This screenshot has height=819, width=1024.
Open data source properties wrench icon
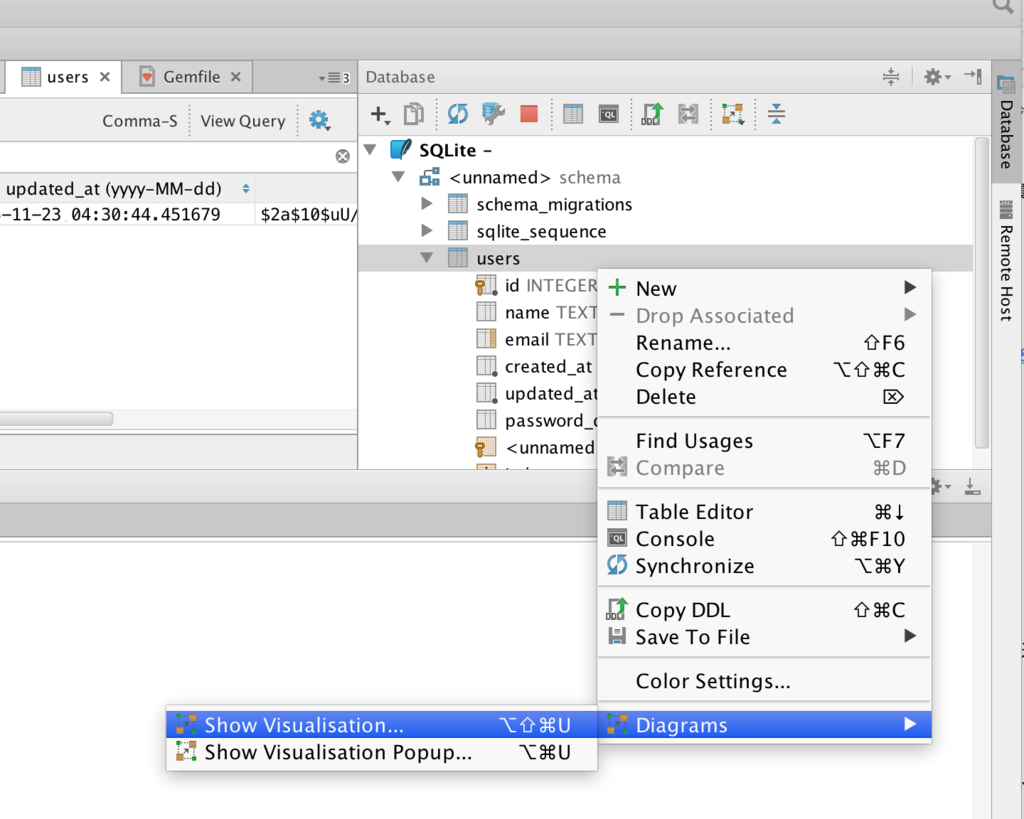[492, 114]
